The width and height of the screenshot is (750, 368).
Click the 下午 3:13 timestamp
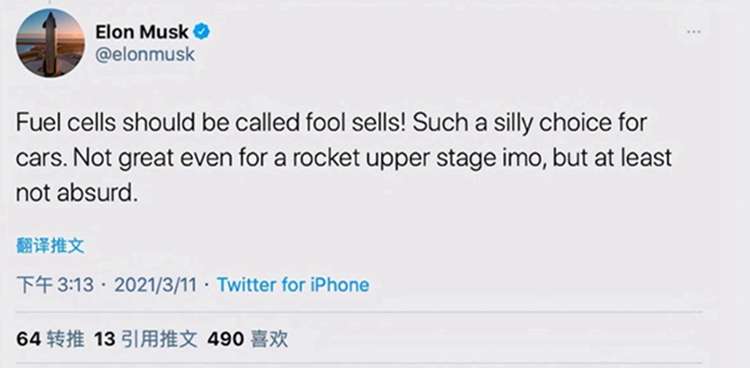(x=55, y=285)
